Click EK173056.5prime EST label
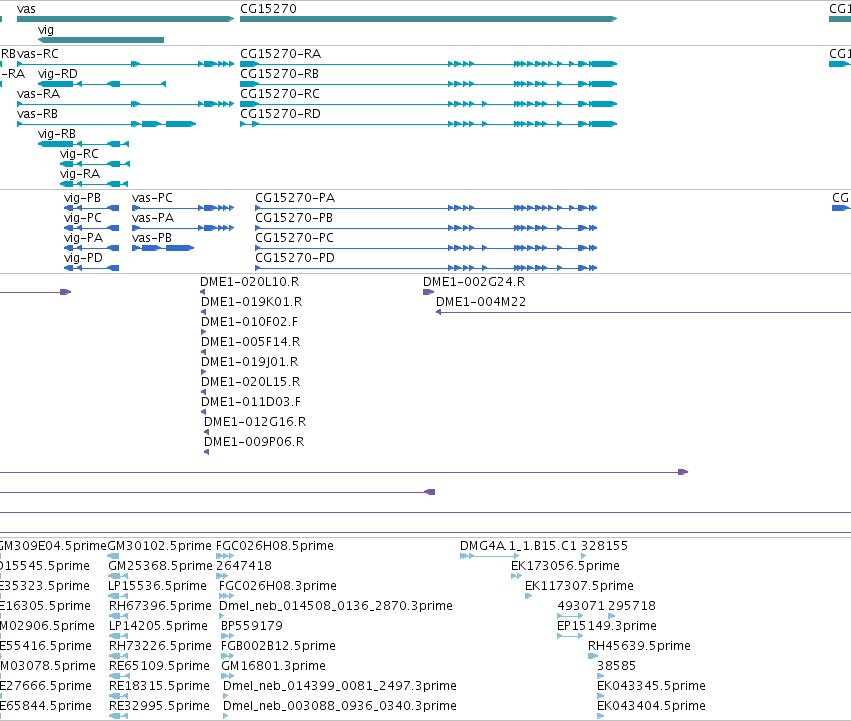The height and width of the screenshot is (721, 851). 566,566
